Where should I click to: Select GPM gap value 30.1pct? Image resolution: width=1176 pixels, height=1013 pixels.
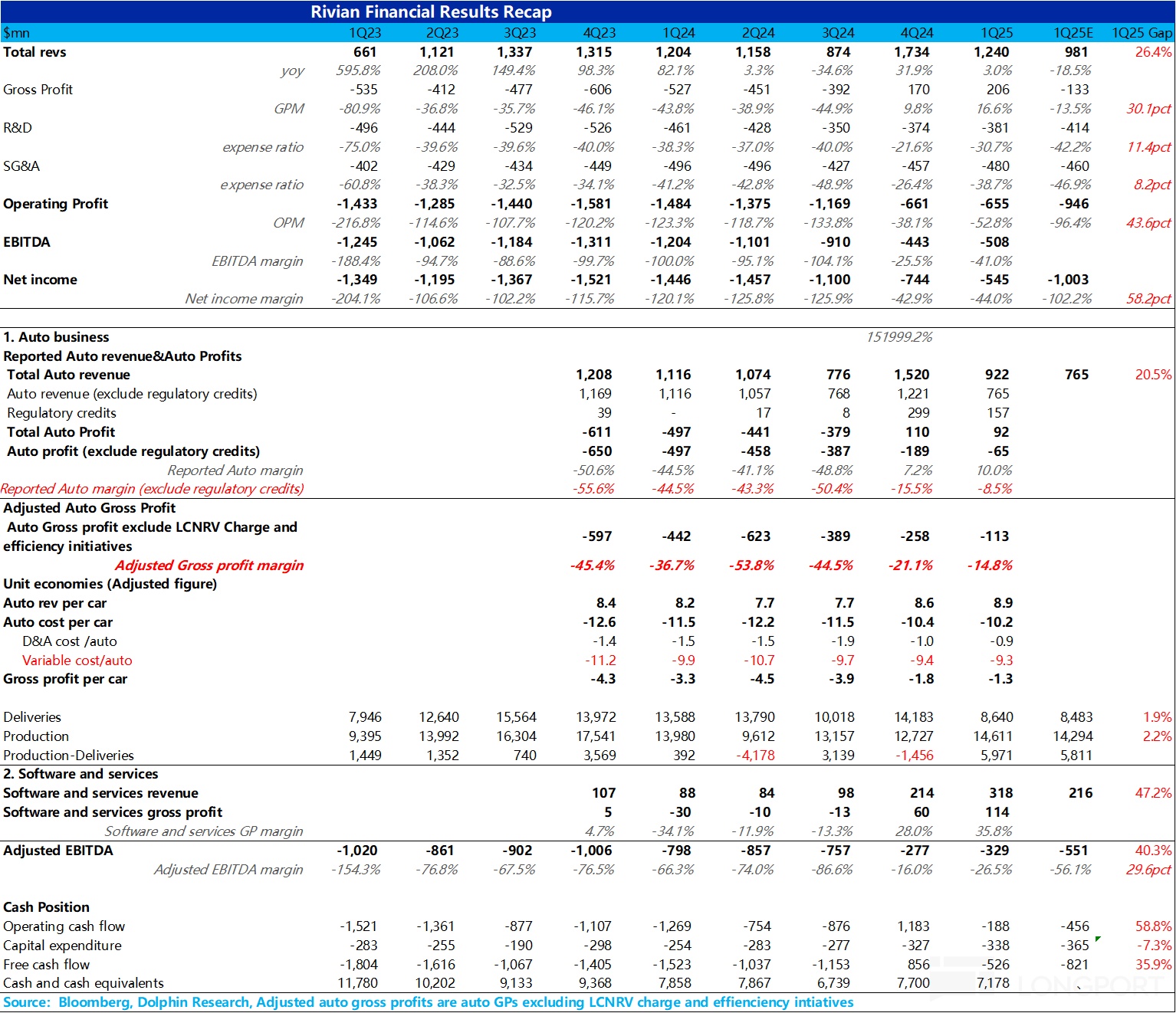pyautogui.click(x=1149, y=109)
